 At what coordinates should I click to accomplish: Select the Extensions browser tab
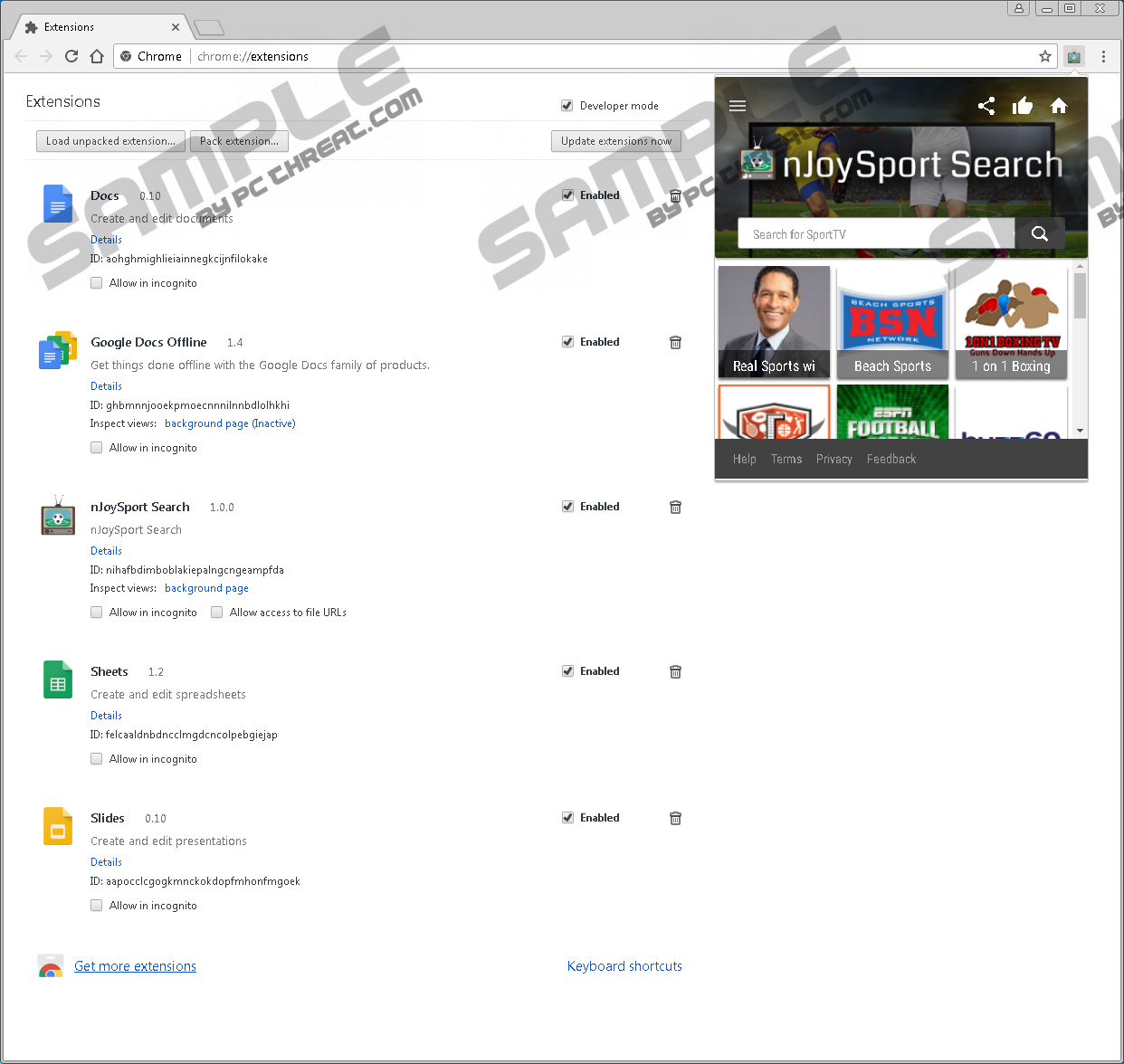(x=100, y=27)
